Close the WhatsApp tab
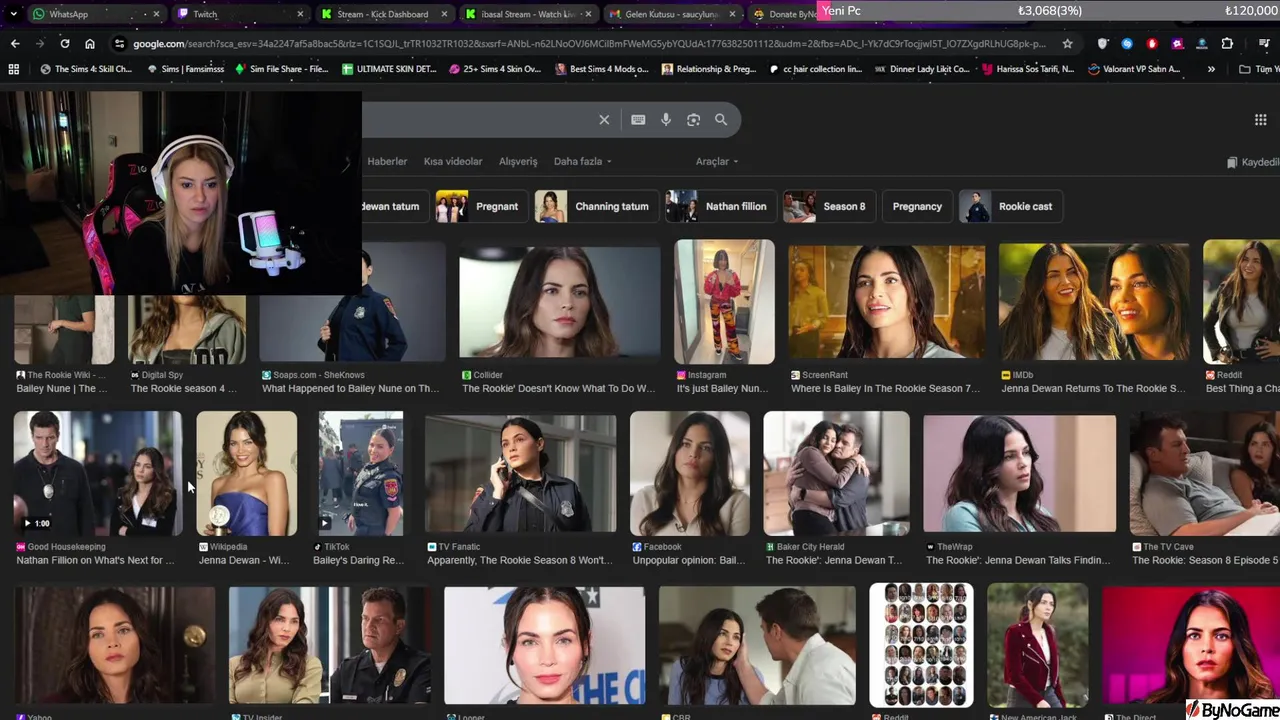Image resolution: width=1280 pixels, height=720 pixels. coord(157,14)
